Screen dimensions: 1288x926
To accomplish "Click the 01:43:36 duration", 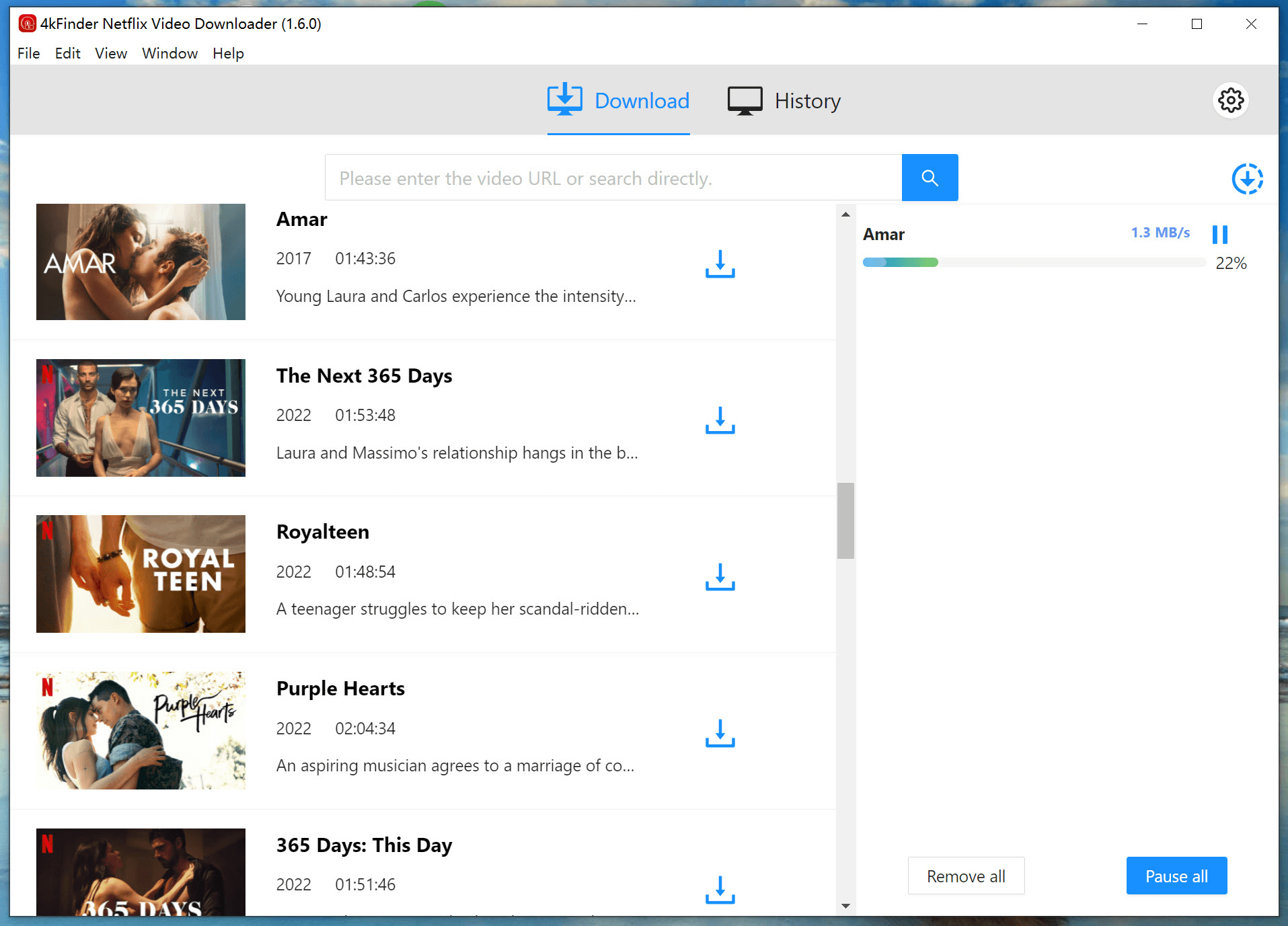I will click(x=365, y=259).
